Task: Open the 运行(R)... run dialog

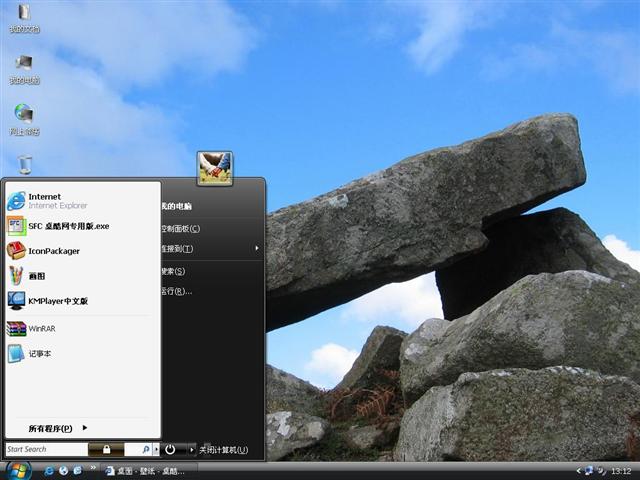Action: click(211, 291)
